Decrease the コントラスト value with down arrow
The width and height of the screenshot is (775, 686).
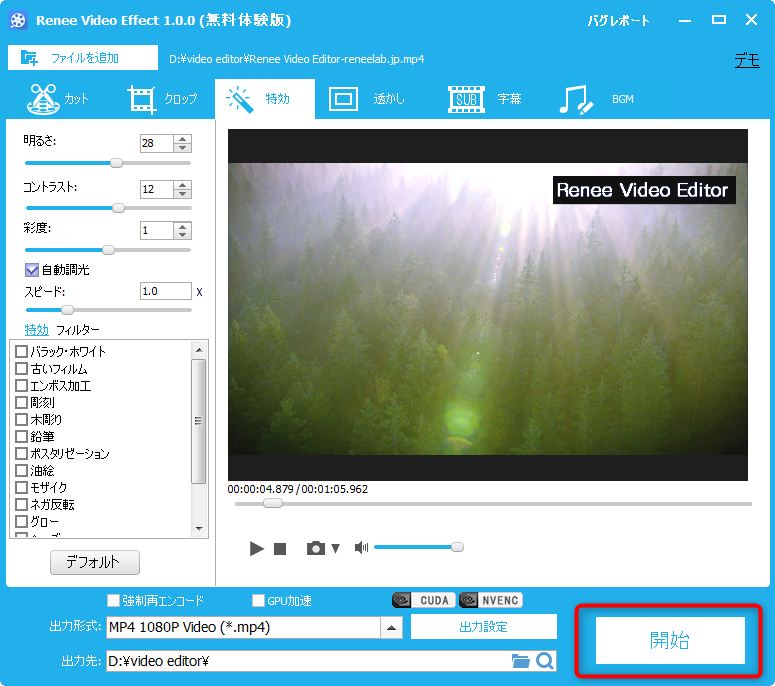click(182, 193)
